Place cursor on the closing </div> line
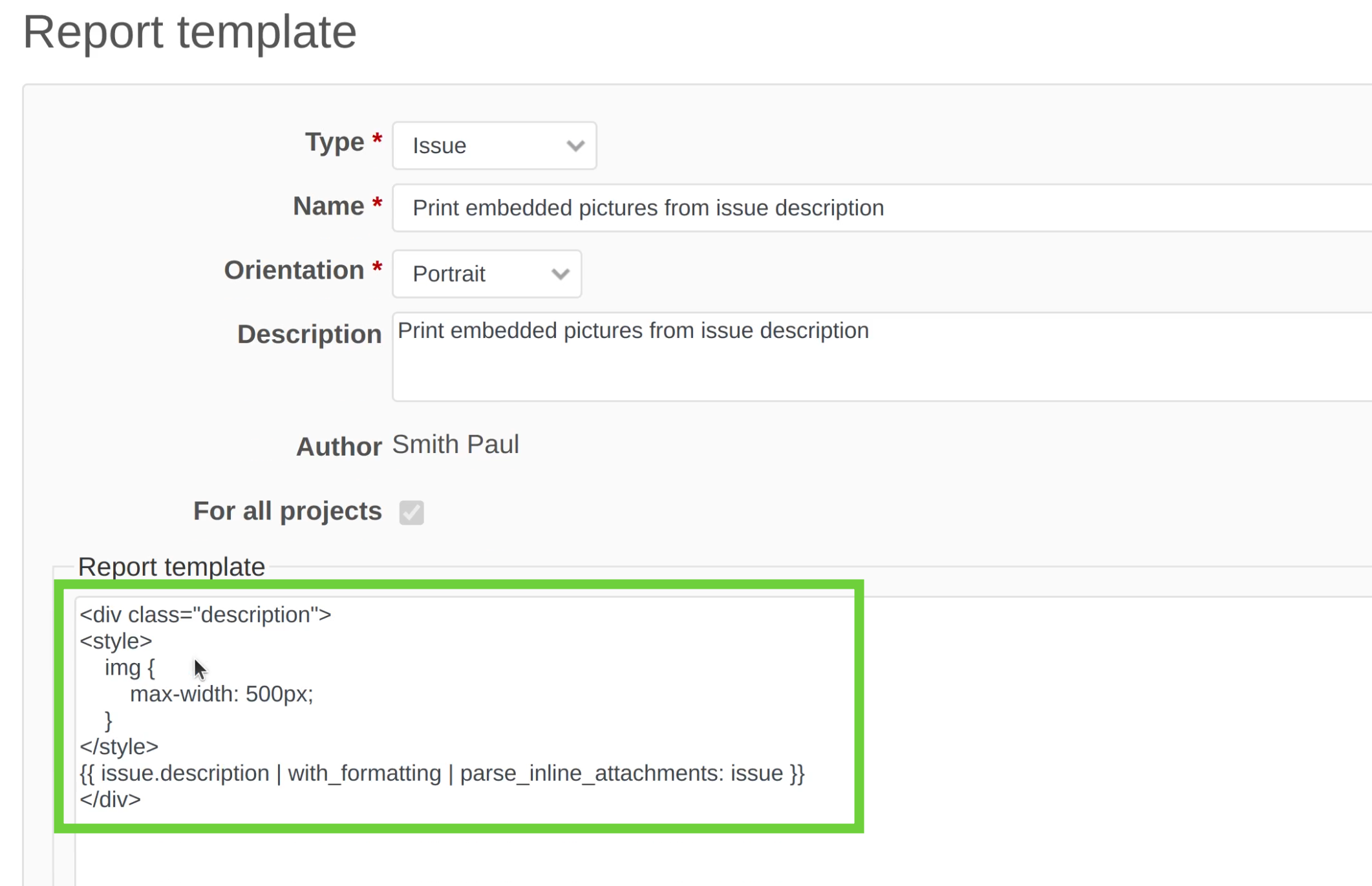The height and width of the screenshot is (886, 1372). (x=111, y=800)
